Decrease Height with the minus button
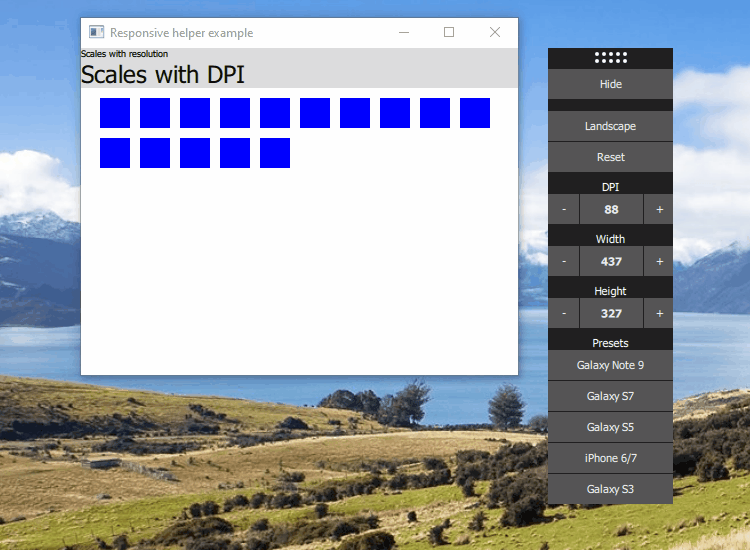Screen dimensions: 750x550 (x=563, y=314)
